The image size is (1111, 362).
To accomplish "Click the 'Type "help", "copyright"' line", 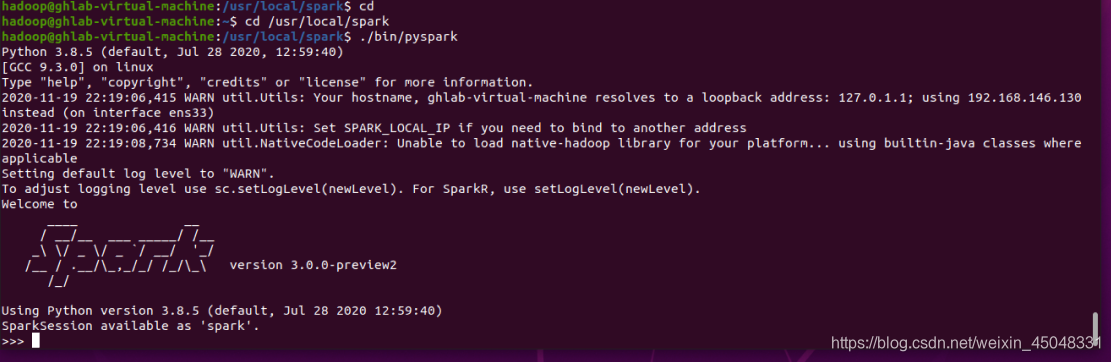I will tap(268, 82).
